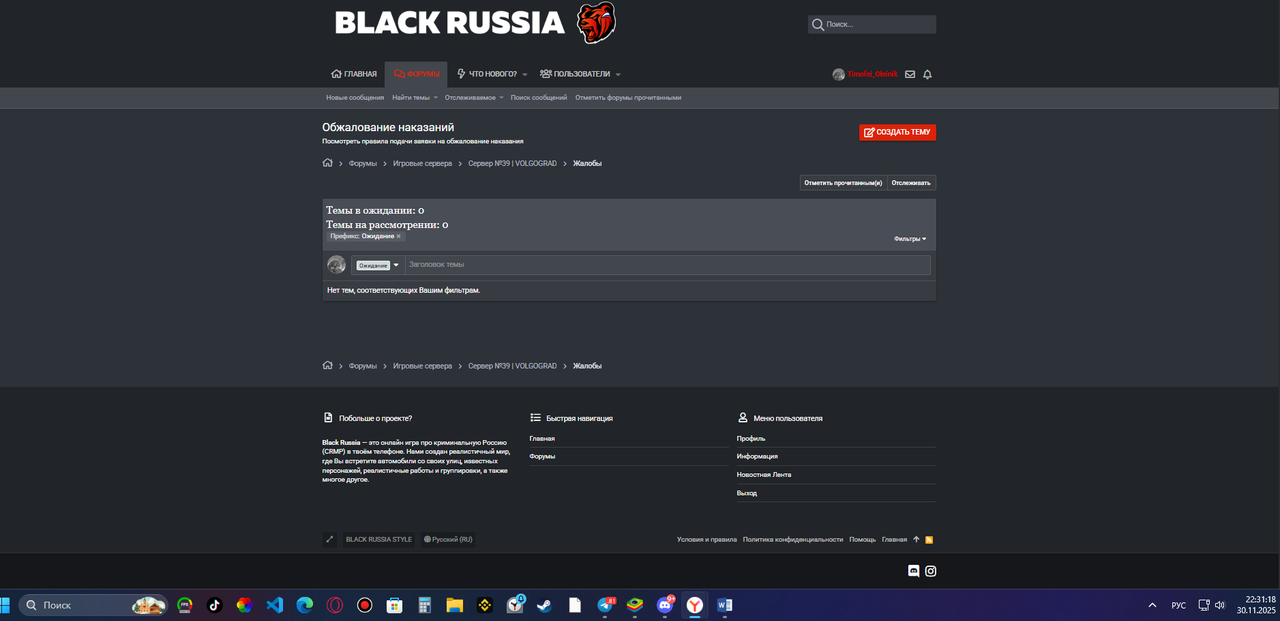Open the rules link for appeal submissions
1280x621 pixels.
click(x=422, y=141)
